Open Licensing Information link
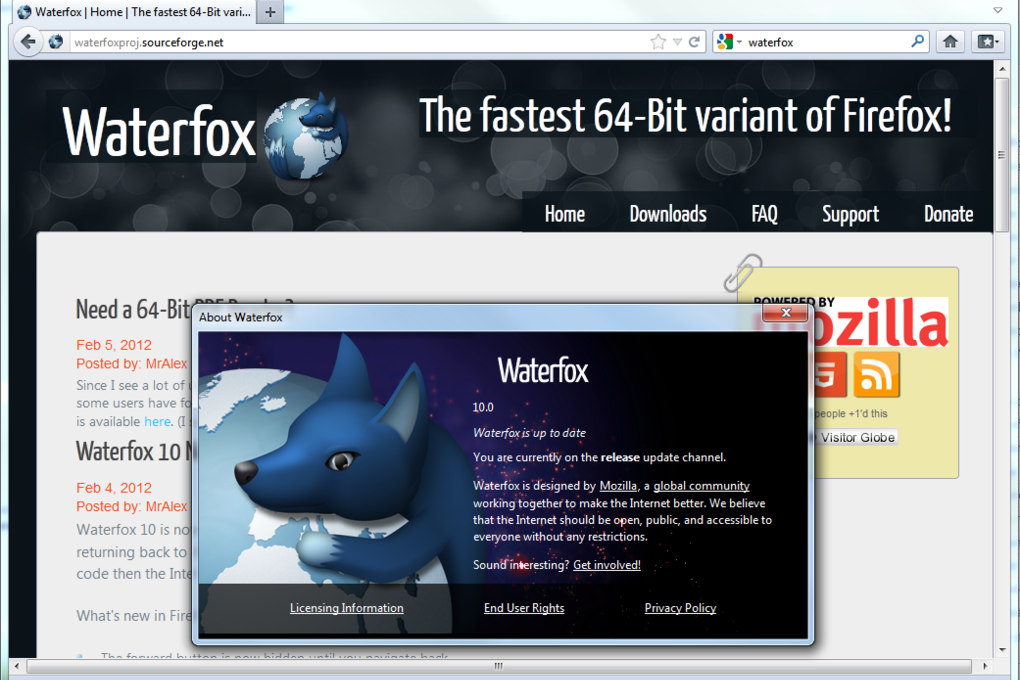This screenshot has height=680, width=1020. pos(347,608)
